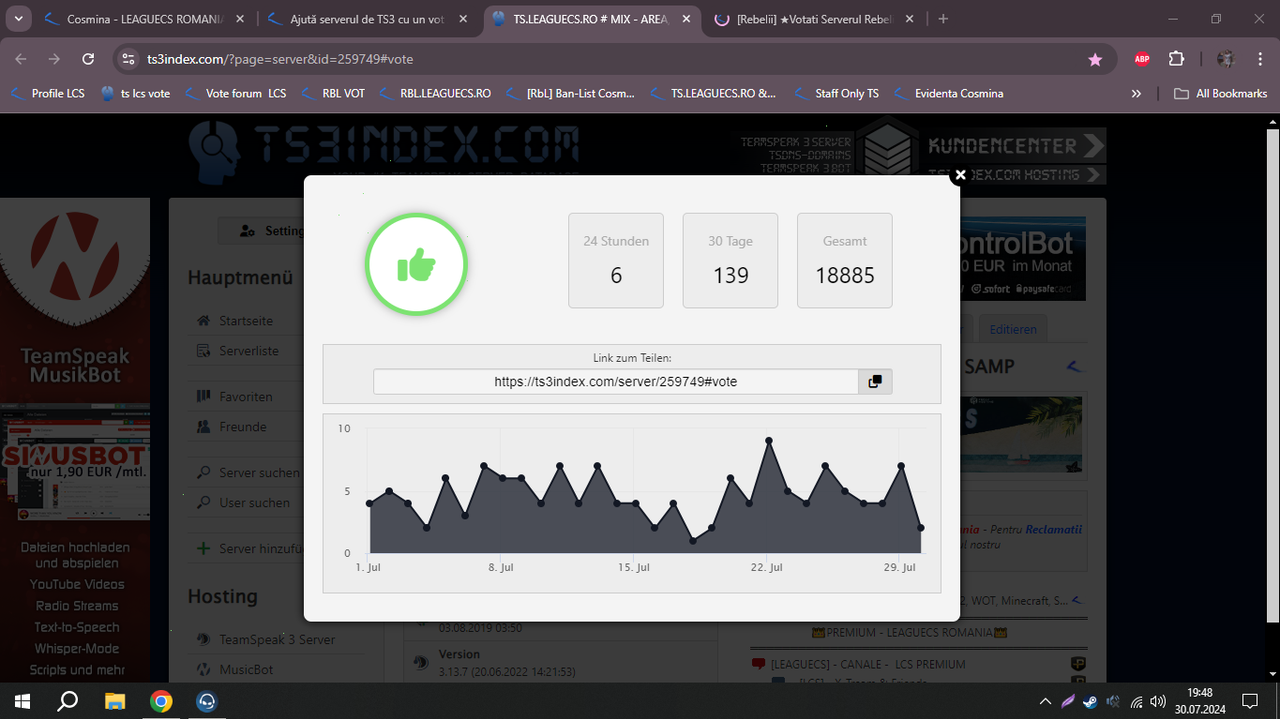This screenshot has width=1280, height=719.
Task: Click the Server hinzufügen plus entry
Action: click(x=247, y=549)
